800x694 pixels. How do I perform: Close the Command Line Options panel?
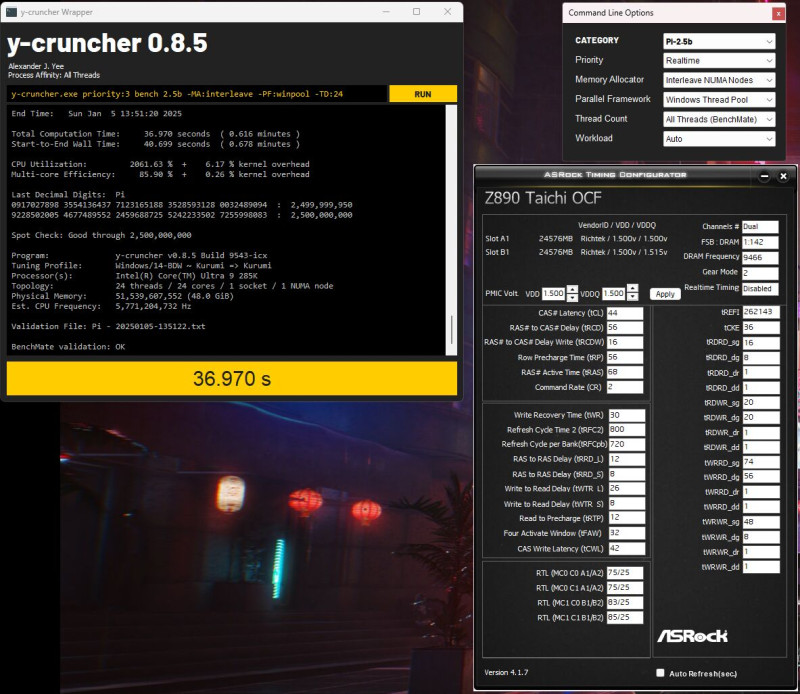(x=778, y=14)
